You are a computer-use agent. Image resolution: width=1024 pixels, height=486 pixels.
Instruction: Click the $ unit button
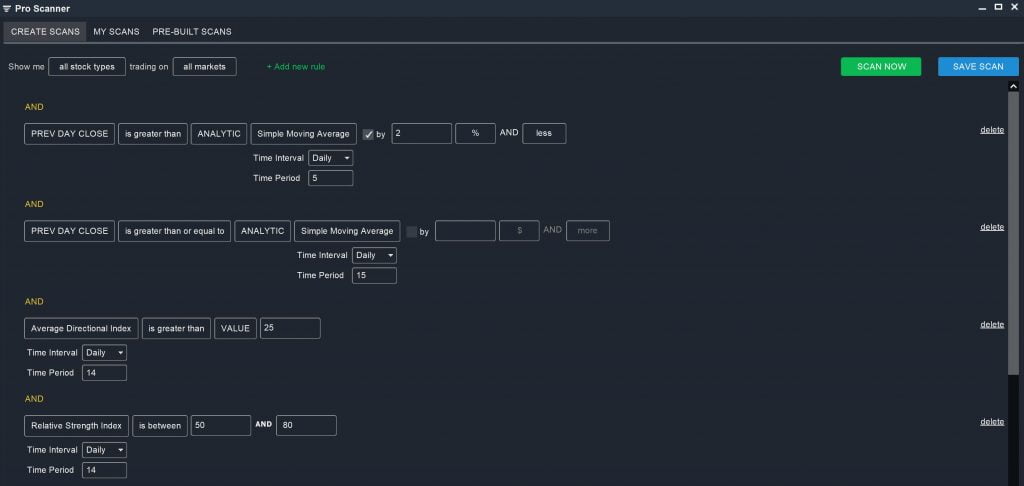pyautogui.click(x=519, y=231)
